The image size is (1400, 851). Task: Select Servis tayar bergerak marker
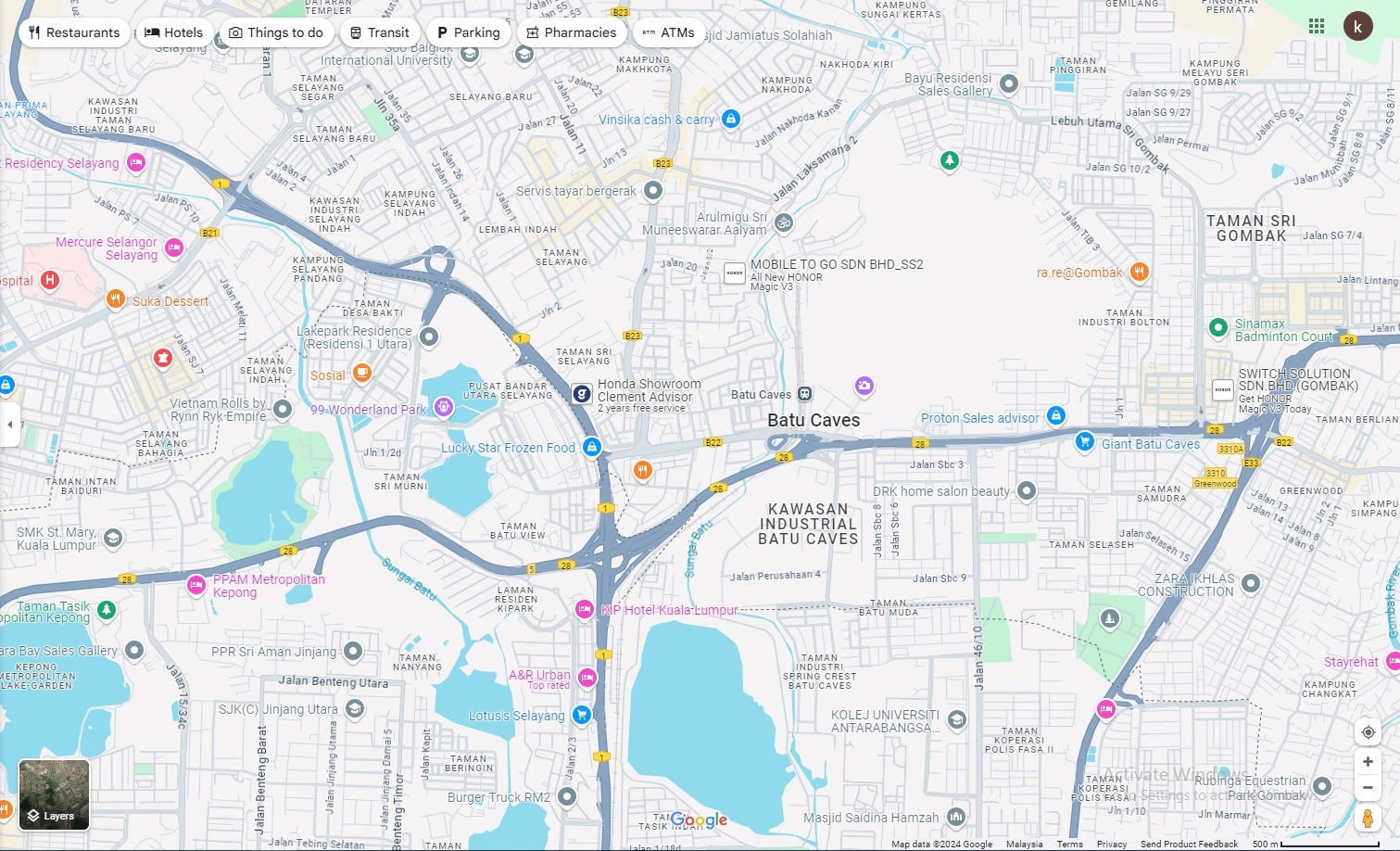(653, 190)
